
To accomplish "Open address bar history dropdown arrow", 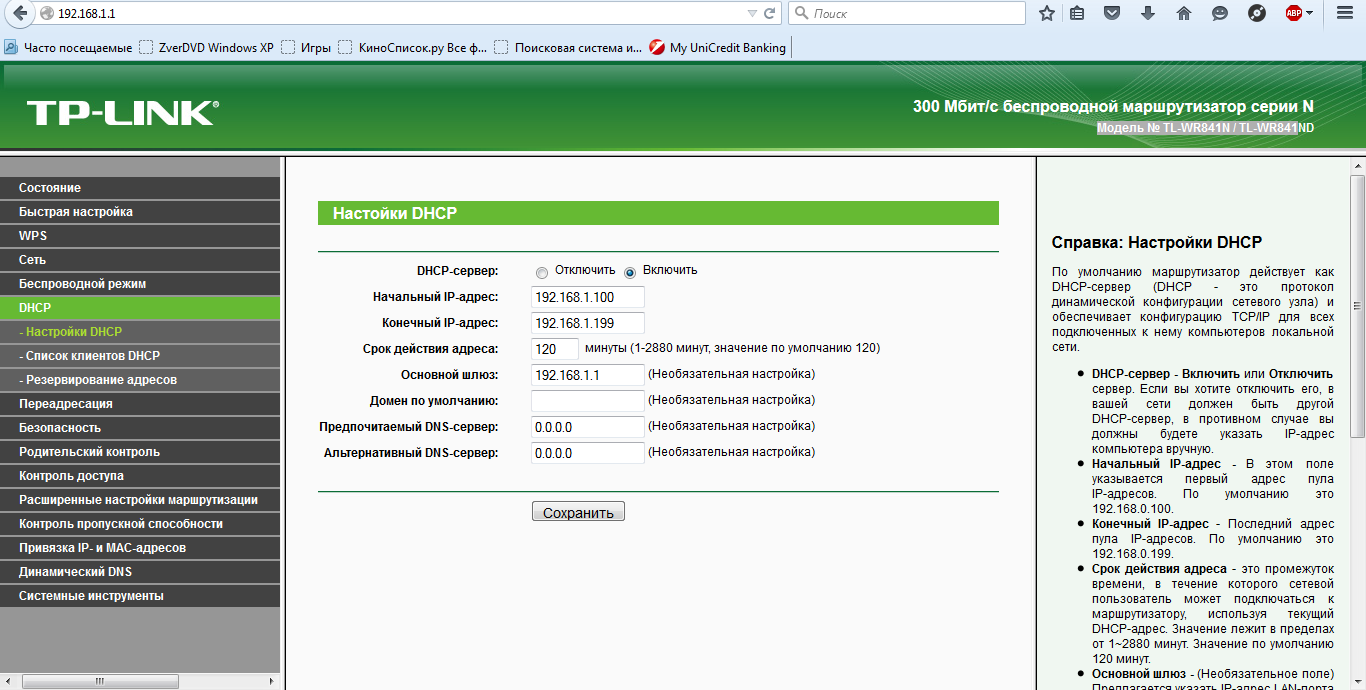I will pyautogui.click(x=752, y=13).
